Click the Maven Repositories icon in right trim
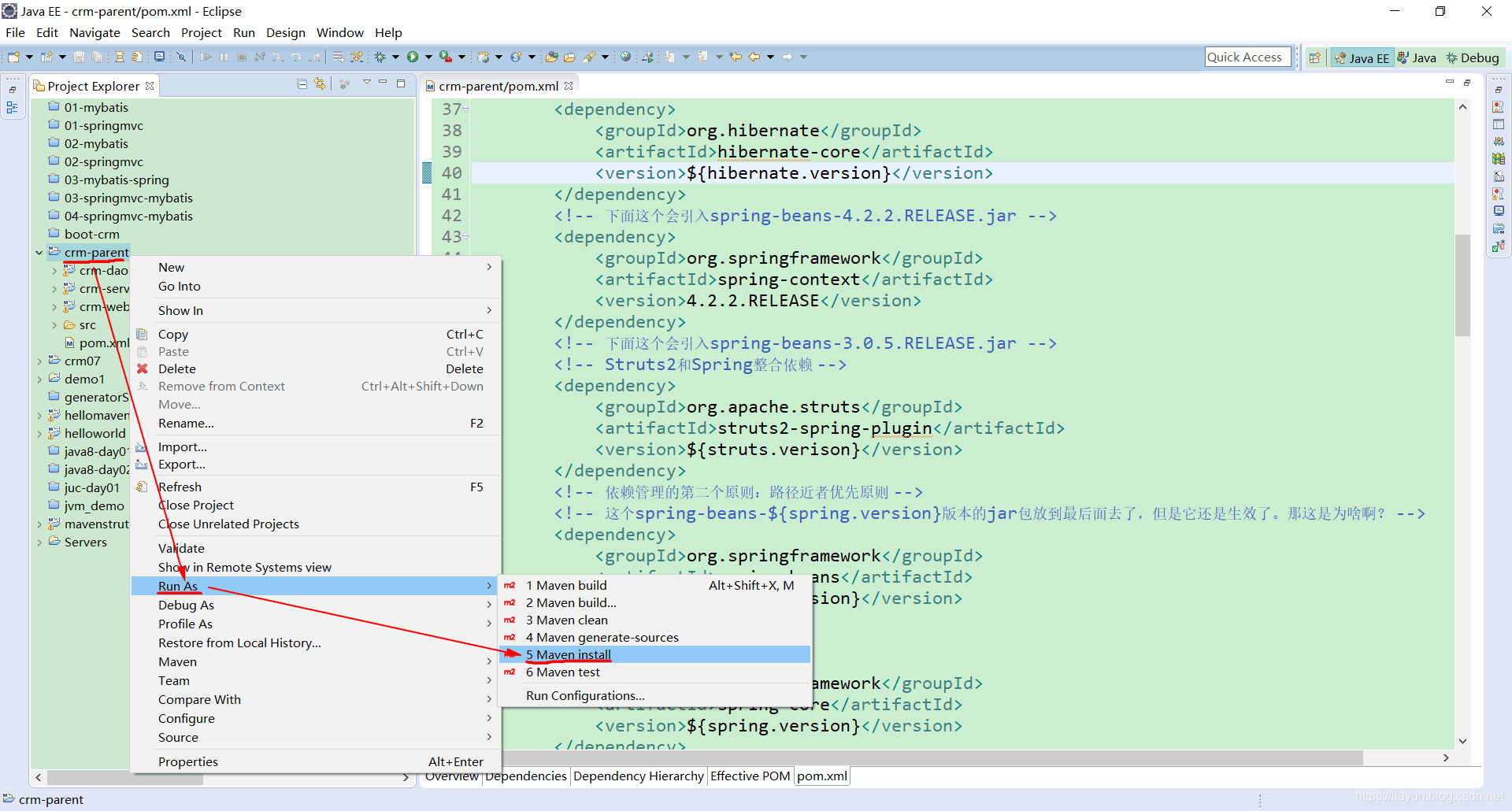1512x811 pixels. [x=1499, y=229]
